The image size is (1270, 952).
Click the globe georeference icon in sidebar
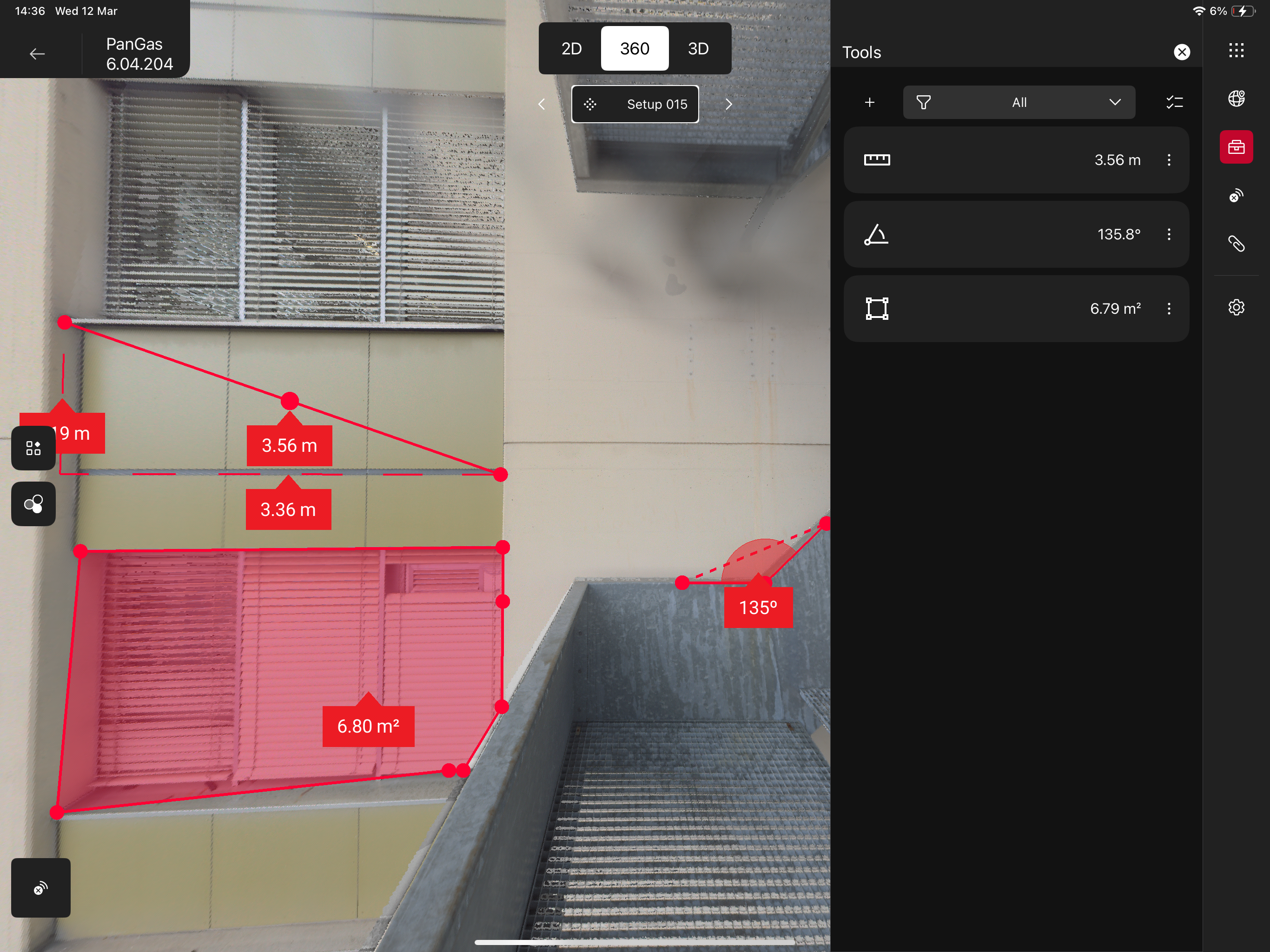pyautogui.click(x=1236, y=99)
